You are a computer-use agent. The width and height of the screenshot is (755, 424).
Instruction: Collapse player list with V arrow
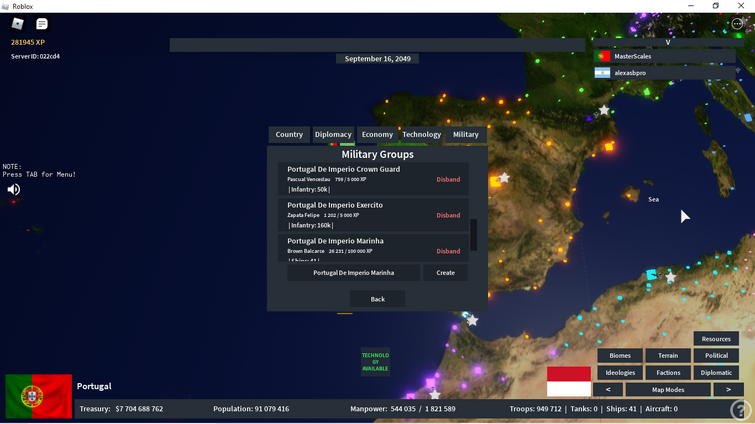click(668, 42)
